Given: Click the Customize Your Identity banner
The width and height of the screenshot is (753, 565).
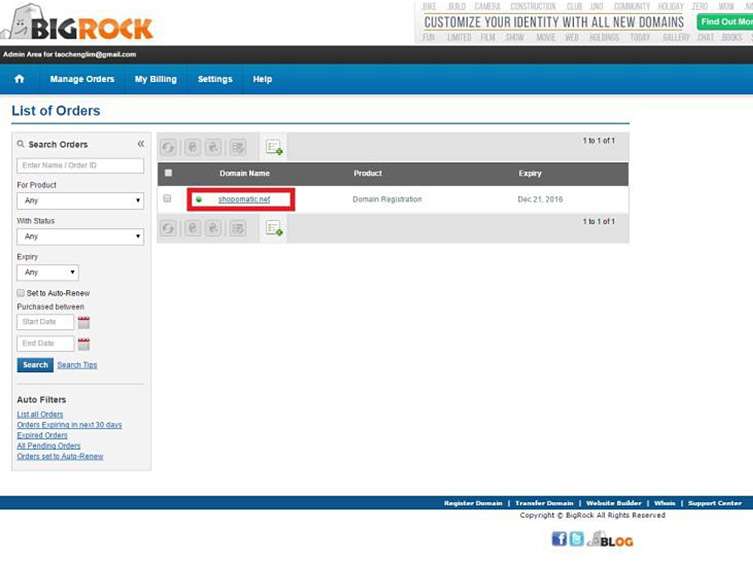Looking at the screenshot, I should 554,22.
